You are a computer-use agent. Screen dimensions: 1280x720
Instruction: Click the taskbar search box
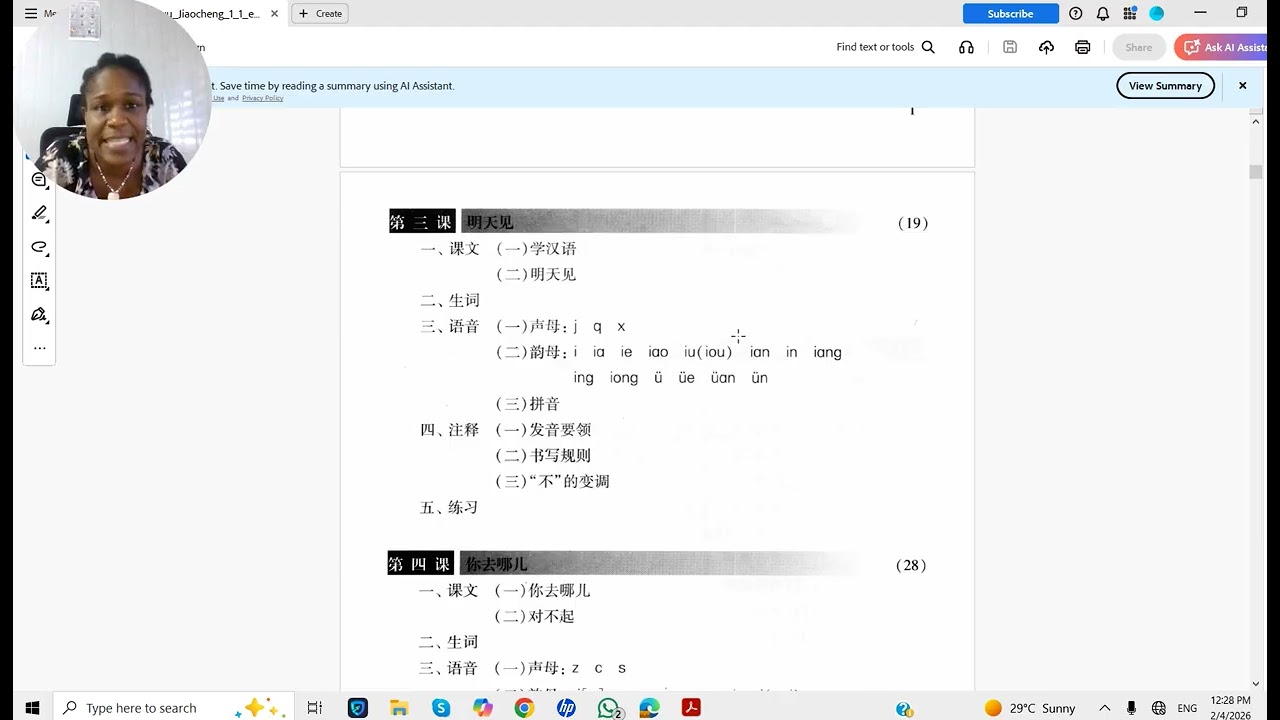pos(173,708)
